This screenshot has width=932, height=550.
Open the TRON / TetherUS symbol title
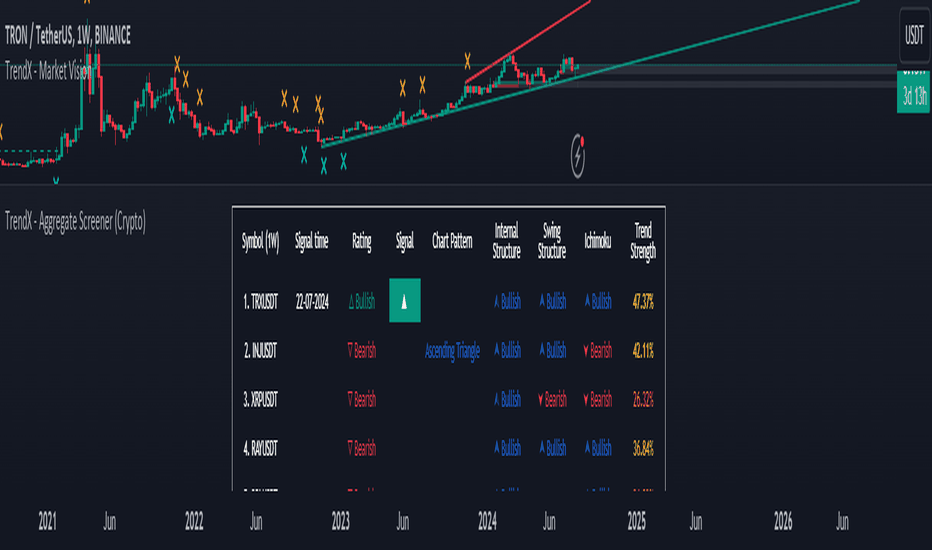coord(68,36)
